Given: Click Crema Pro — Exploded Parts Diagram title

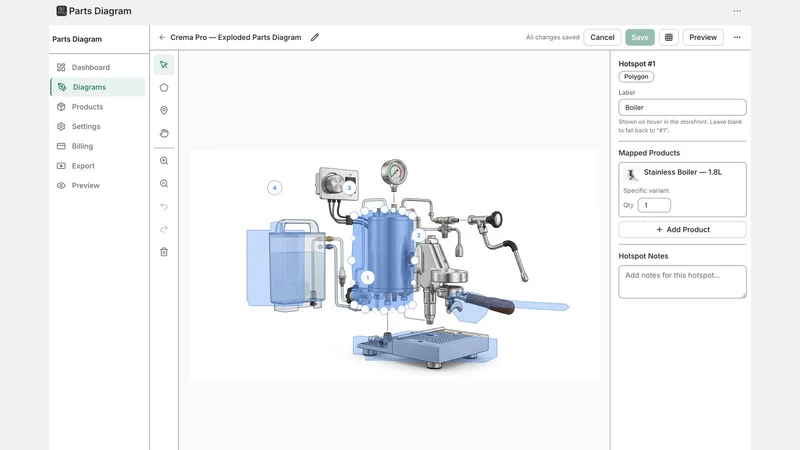Looking at the screenshot, I should [236, 37].
